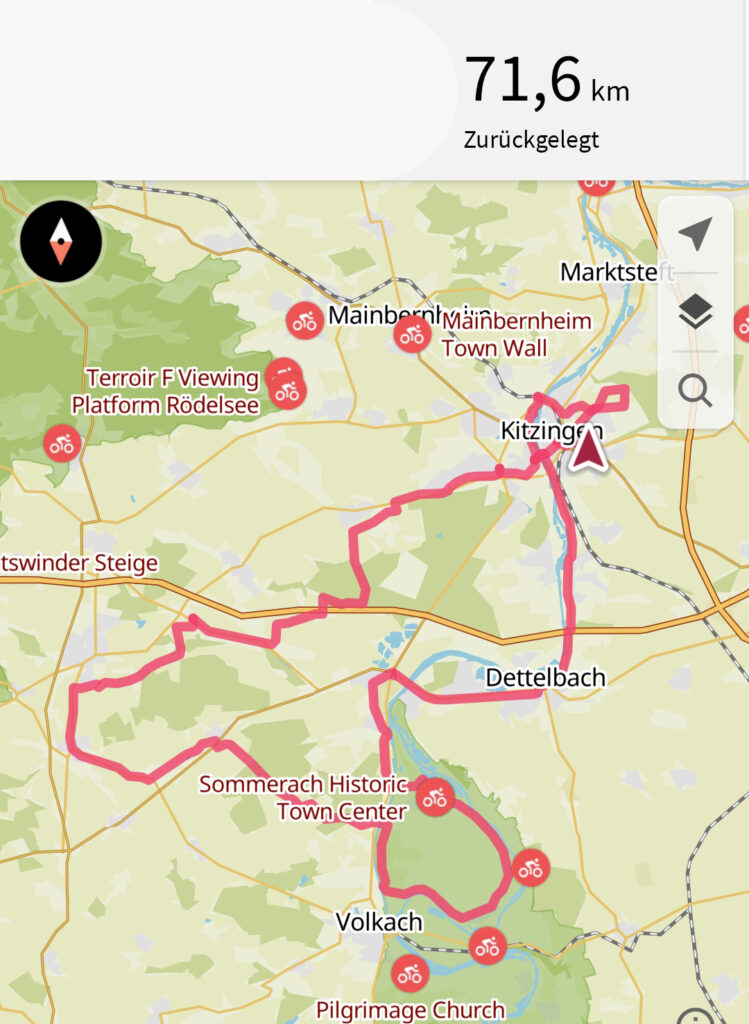Tap the compass north orientation button

tap(61, 241)
